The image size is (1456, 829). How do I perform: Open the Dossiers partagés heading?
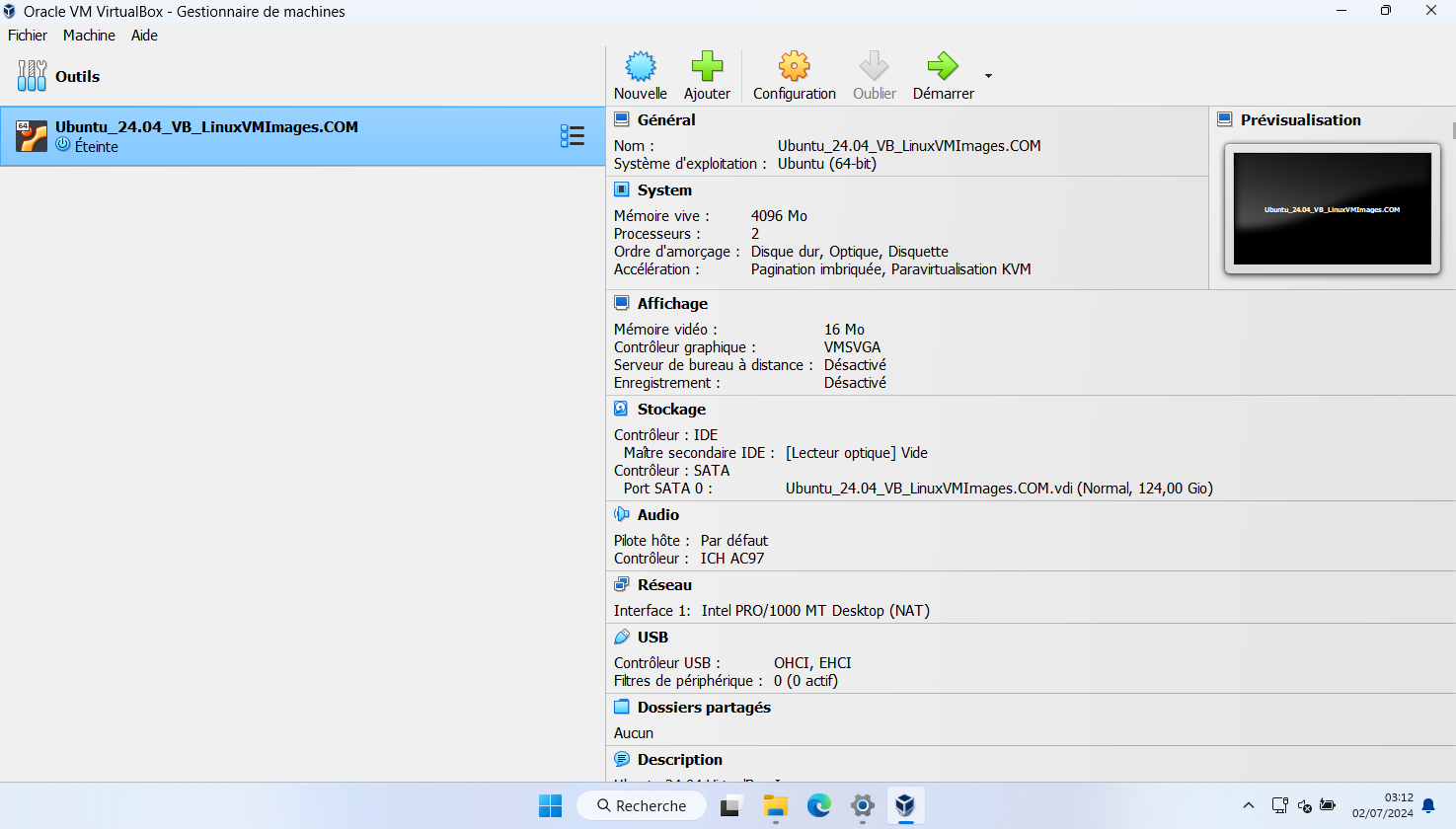[704, 707]
